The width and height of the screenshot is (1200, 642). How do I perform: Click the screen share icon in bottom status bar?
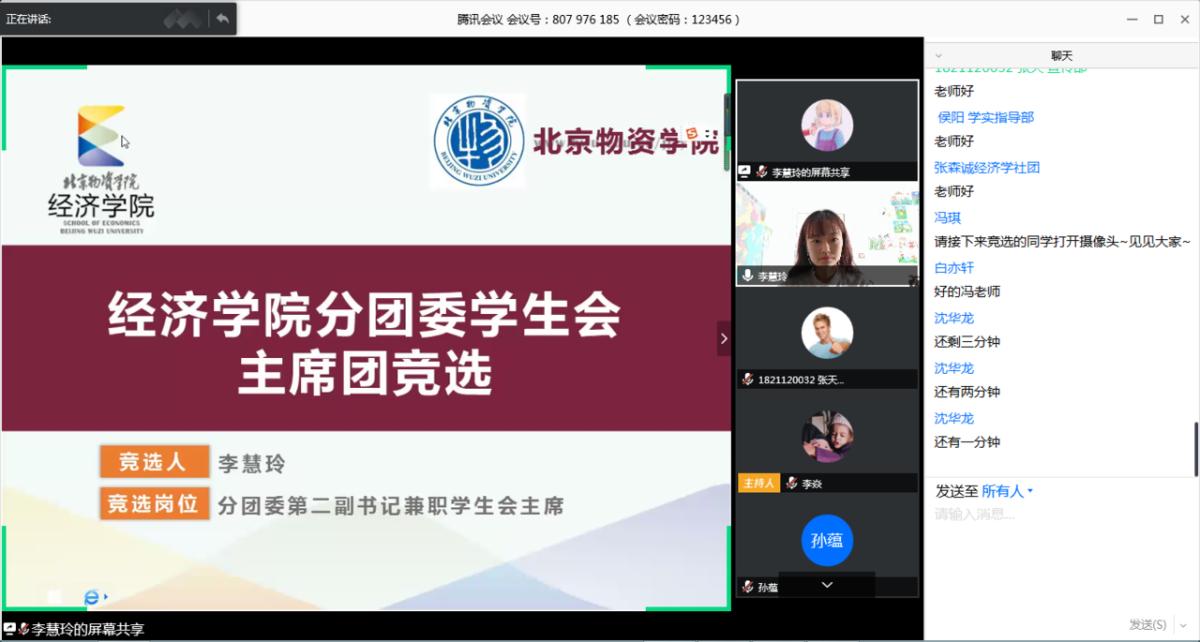pyautogui.click(x=9, y=629)
